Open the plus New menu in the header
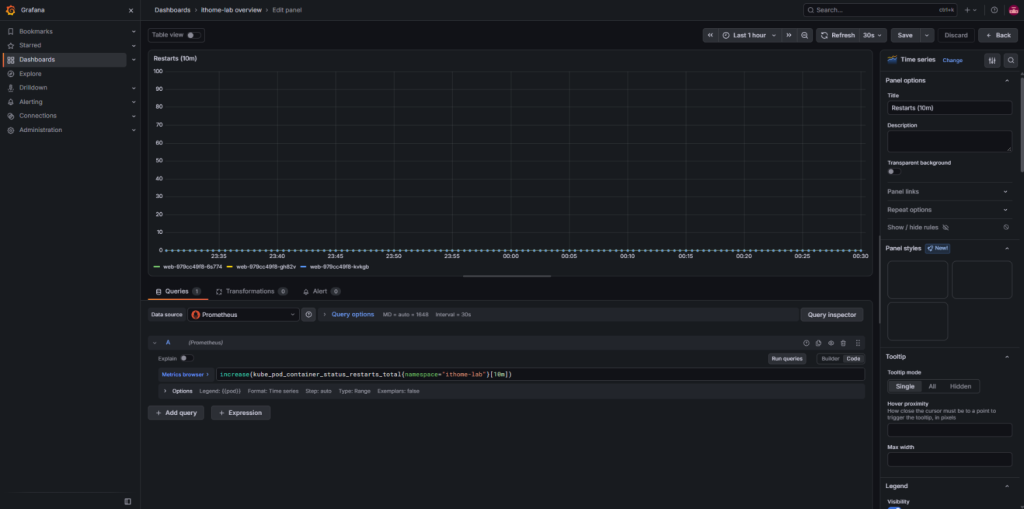 tap(970, 10)
